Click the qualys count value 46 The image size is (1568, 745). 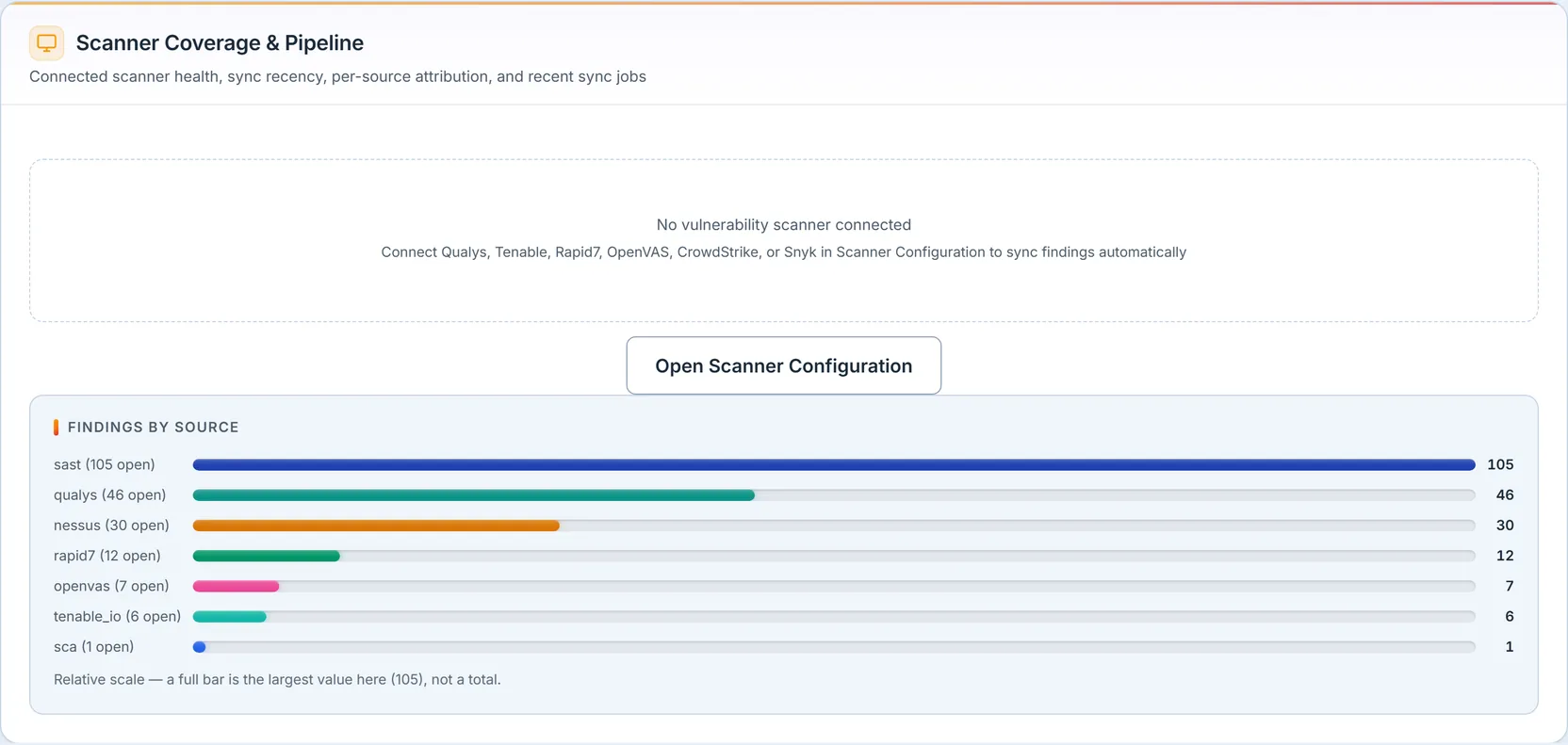[x=1505, y=494]
